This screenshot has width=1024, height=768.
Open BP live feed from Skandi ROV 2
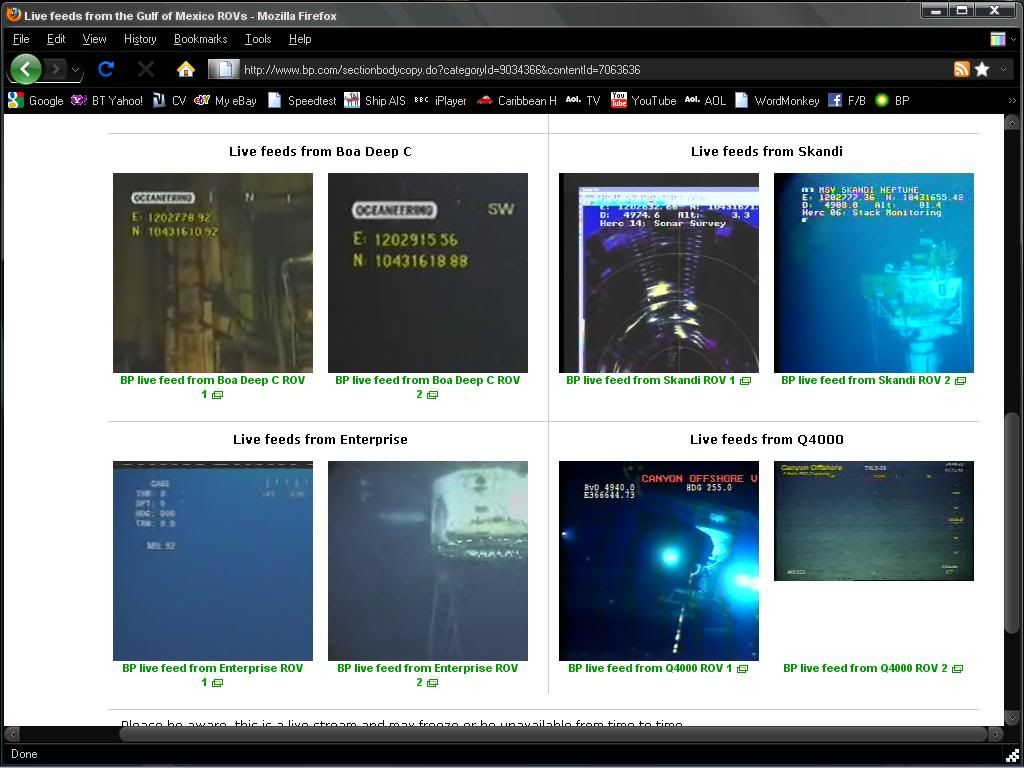coord(873,380)
